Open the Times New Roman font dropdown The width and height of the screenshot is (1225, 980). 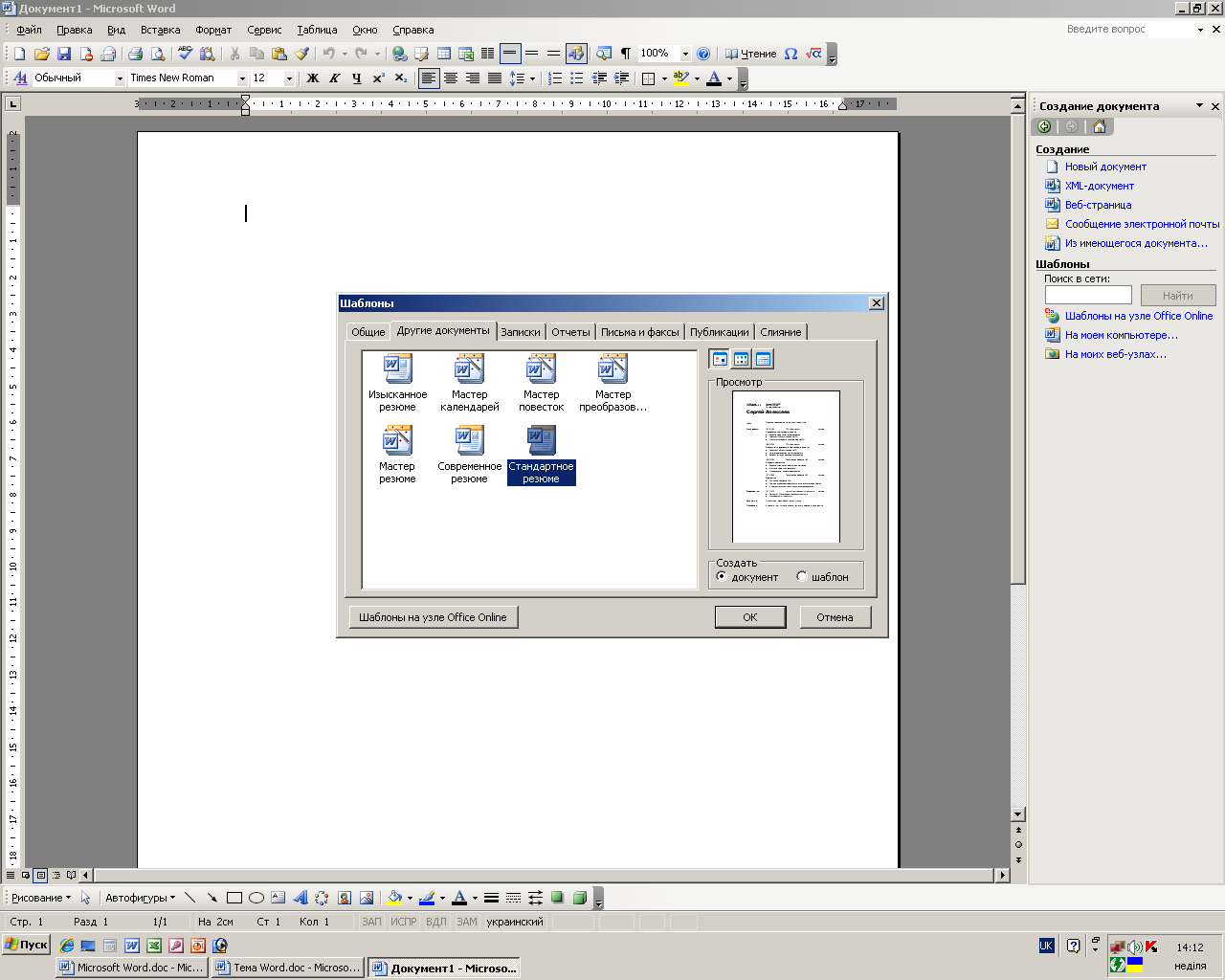[242, 78]
